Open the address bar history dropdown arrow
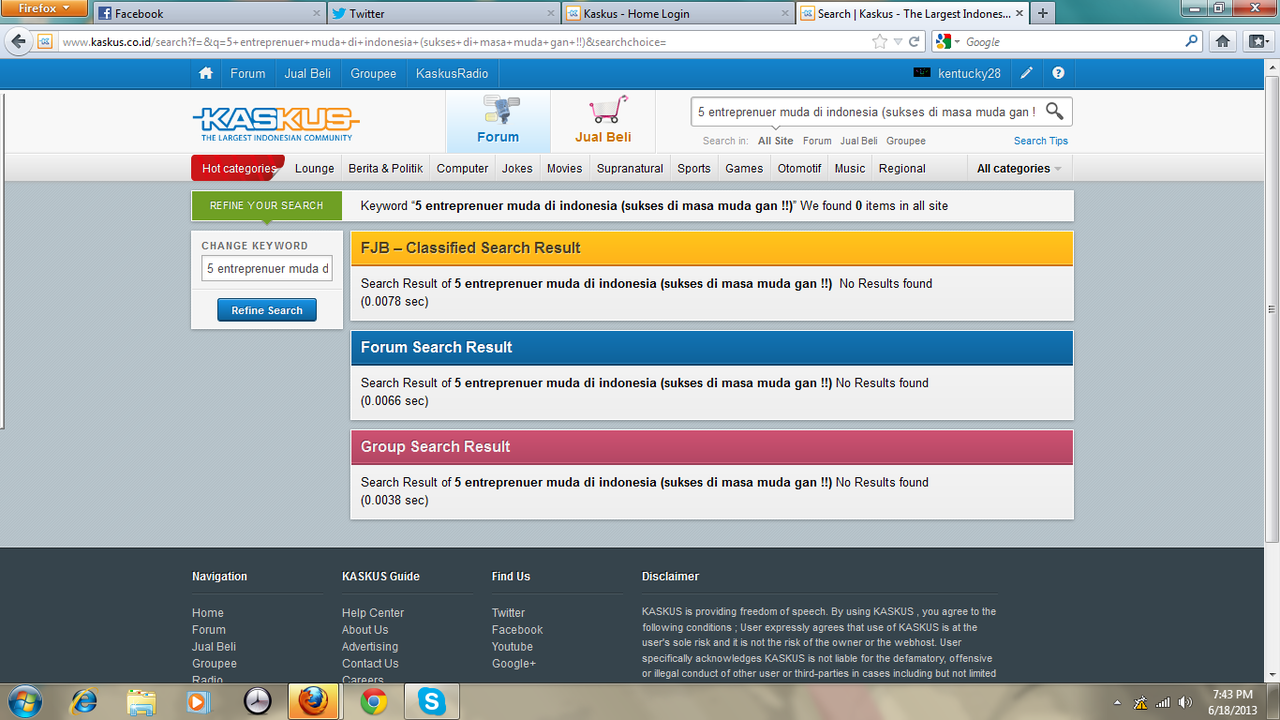The width and height of the screenshot is (1280, 720). point(898,42)
